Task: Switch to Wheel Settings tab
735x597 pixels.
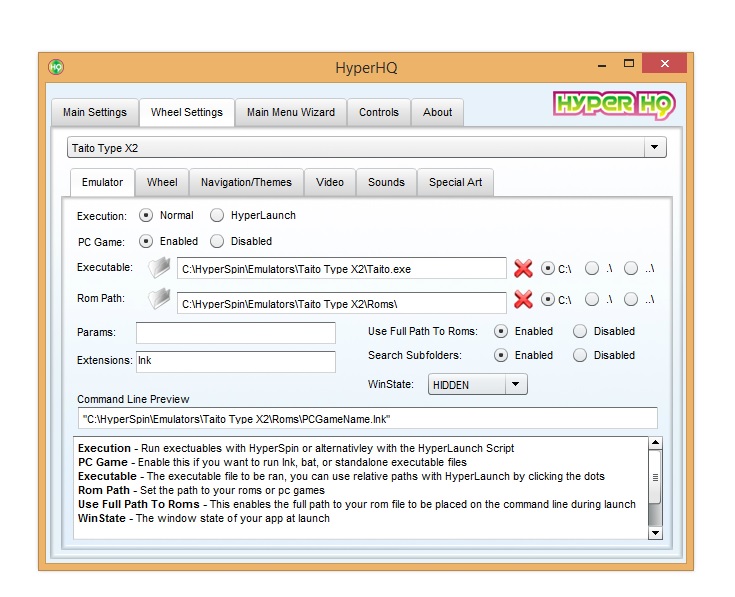Action: pyautogui.click(x=187, y=112)
